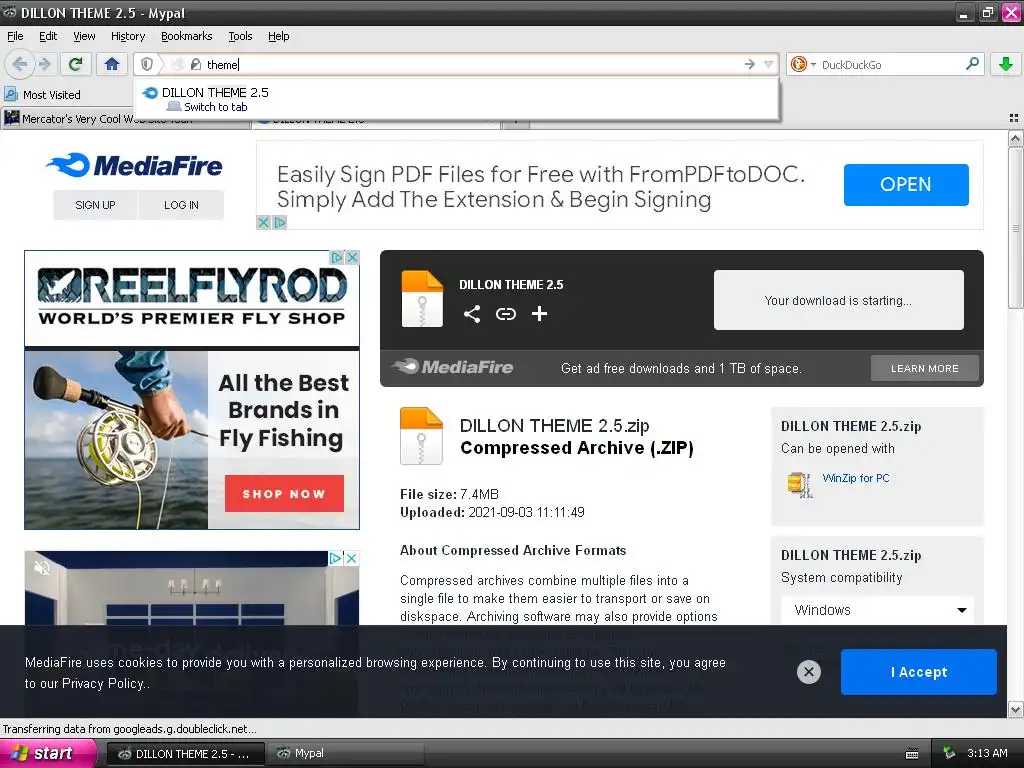Open the Windows start button
1024x768 pixels.
pos(48,753)
